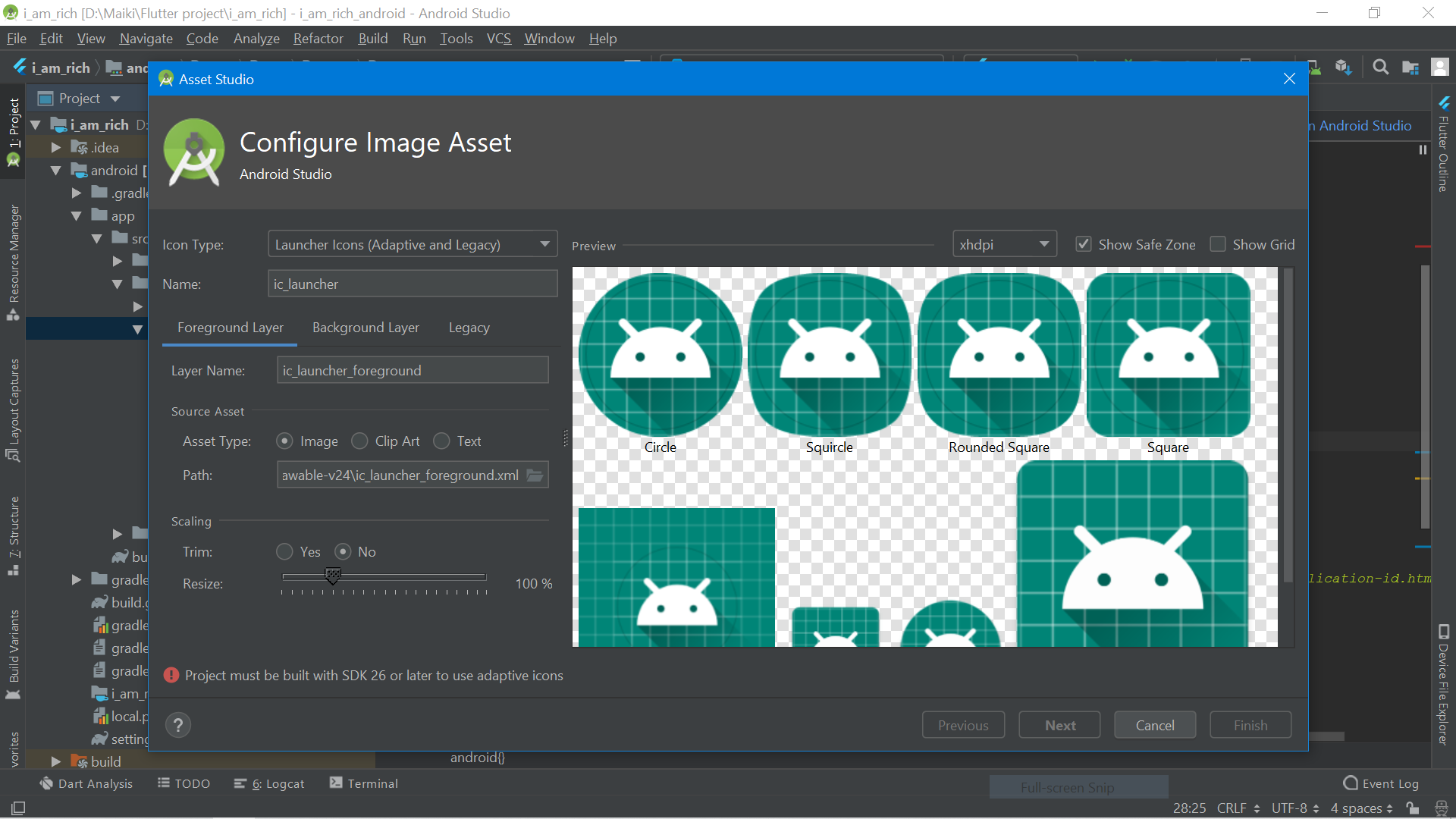Cancel the Asset Studio dialog
1456x819 pixels.
1154,724
